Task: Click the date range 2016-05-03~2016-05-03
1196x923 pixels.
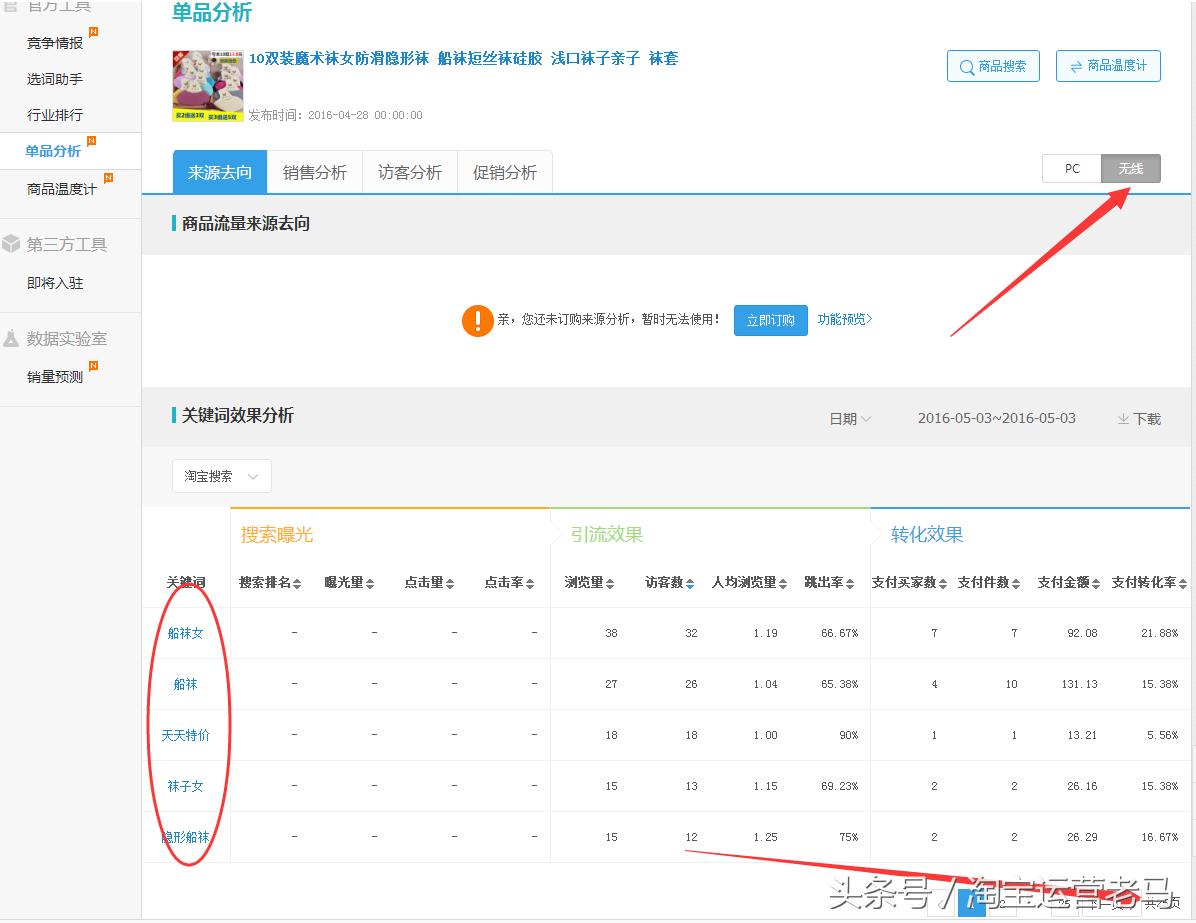Action: [x=996, y=418]
